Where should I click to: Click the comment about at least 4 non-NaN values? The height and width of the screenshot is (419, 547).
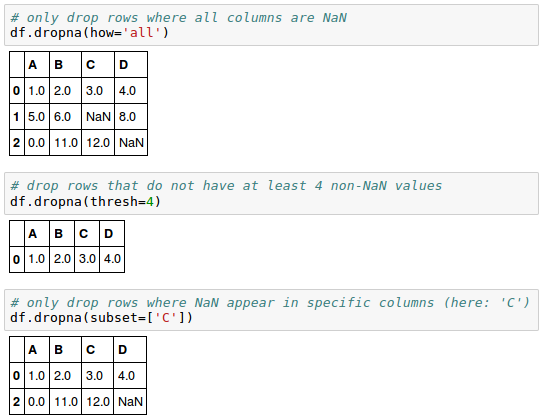226,186
